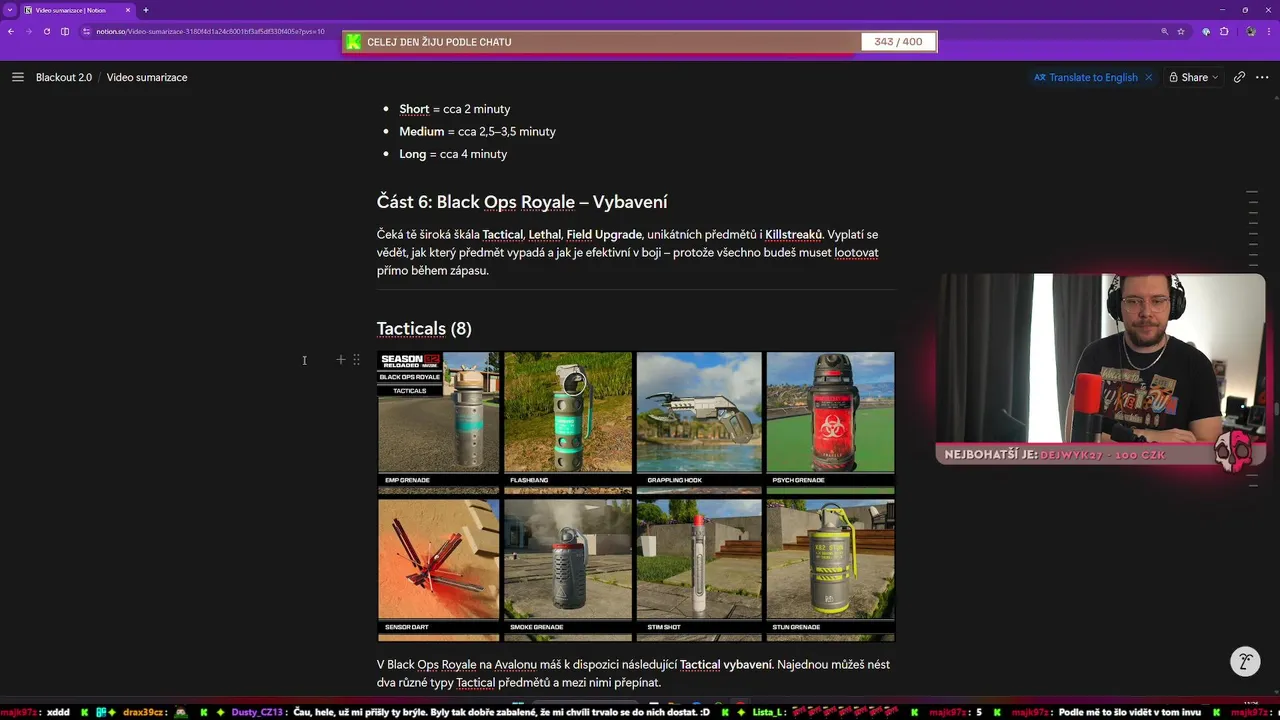Open site information next to the URL
The image size is (1280, 720).
(x=87, y=31)
